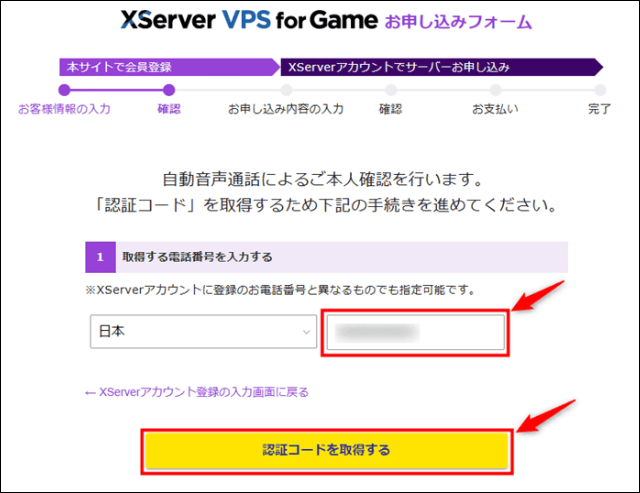The image size is (640, 493).
Task: Click the XServer VPS for Game logo
Action: pos(249,20)
